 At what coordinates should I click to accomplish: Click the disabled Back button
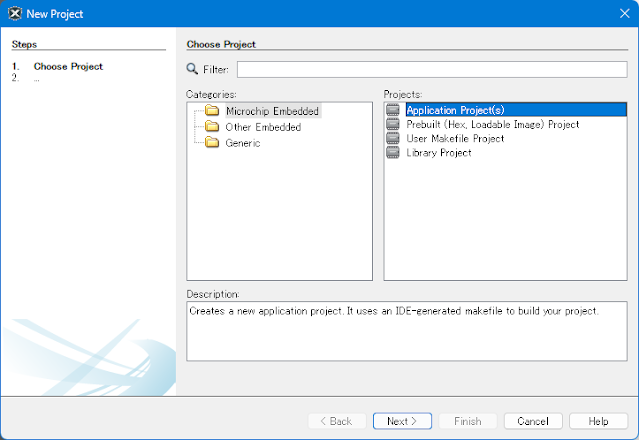[337, 421]
